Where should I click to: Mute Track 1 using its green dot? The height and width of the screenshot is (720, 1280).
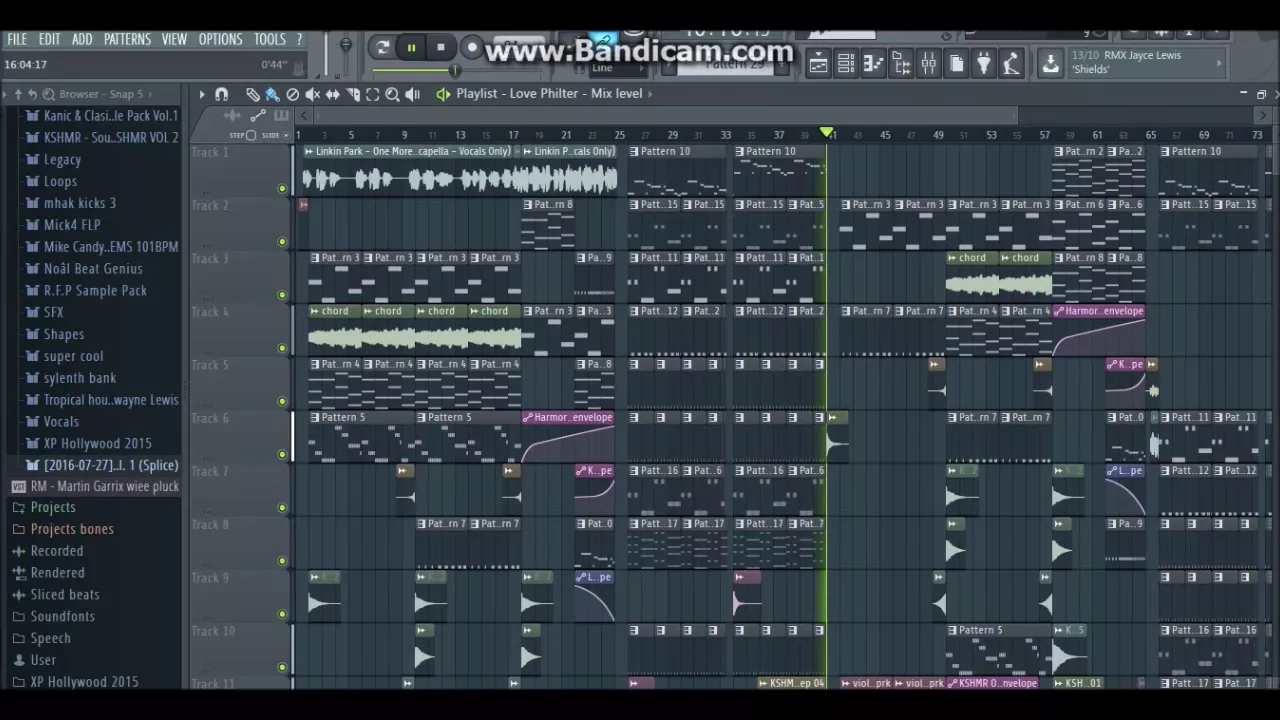282,188
